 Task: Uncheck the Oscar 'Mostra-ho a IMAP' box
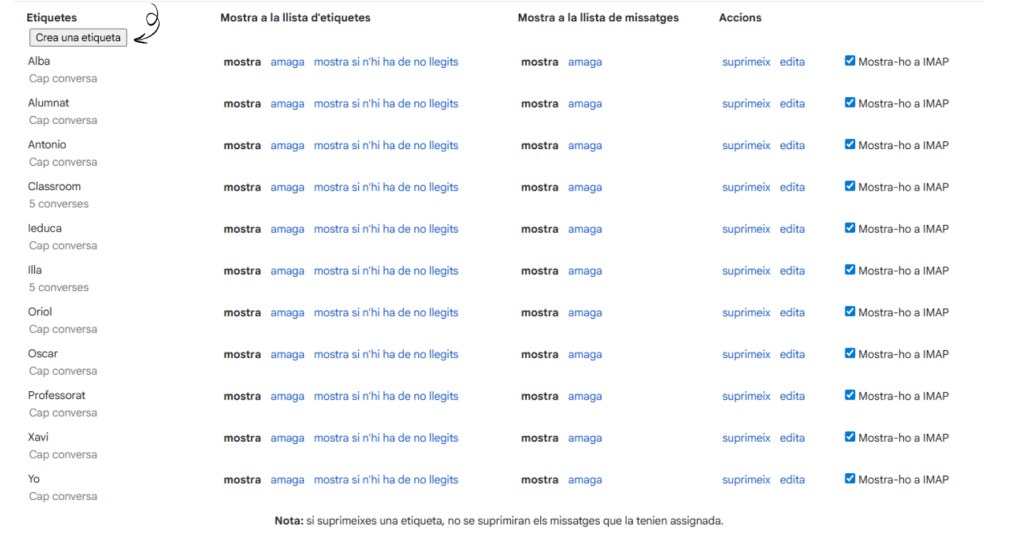point(850,353)
